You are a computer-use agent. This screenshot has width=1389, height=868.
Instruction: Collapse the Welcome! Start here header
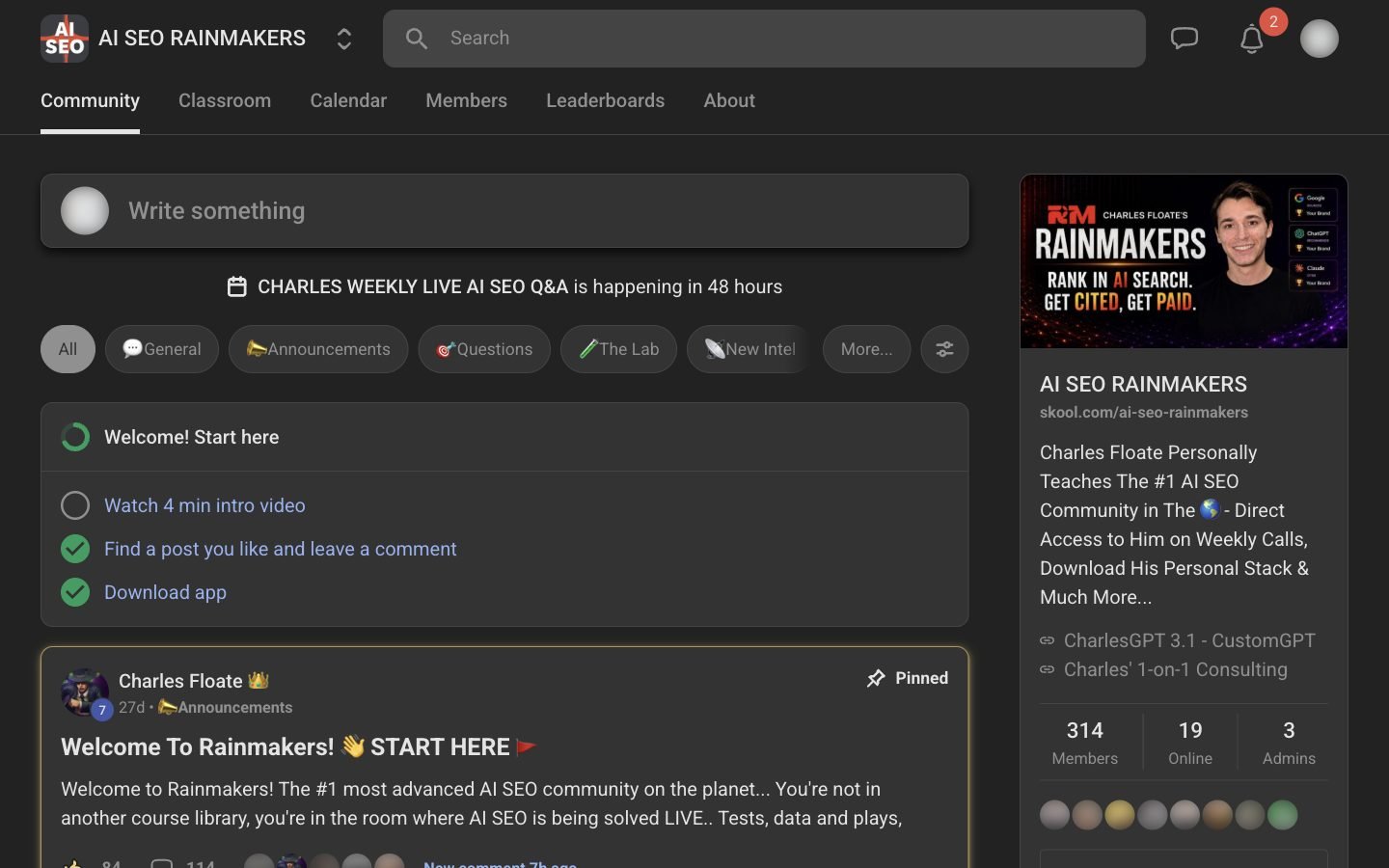(504, 437)
